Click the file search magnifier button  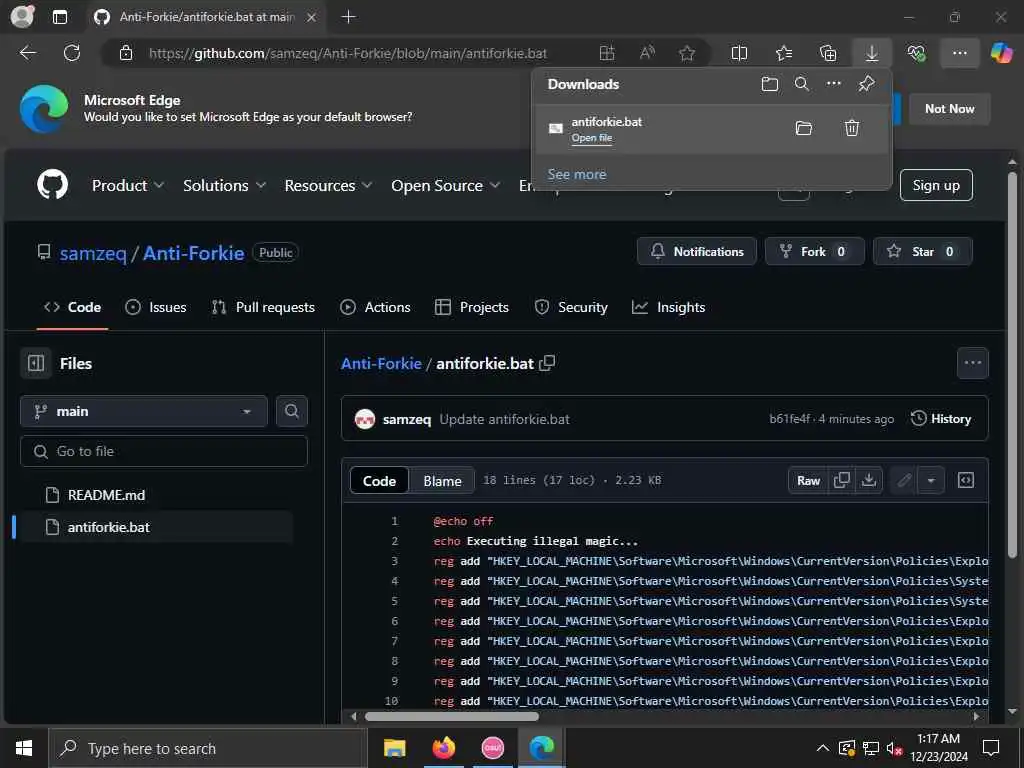point(291,411)
